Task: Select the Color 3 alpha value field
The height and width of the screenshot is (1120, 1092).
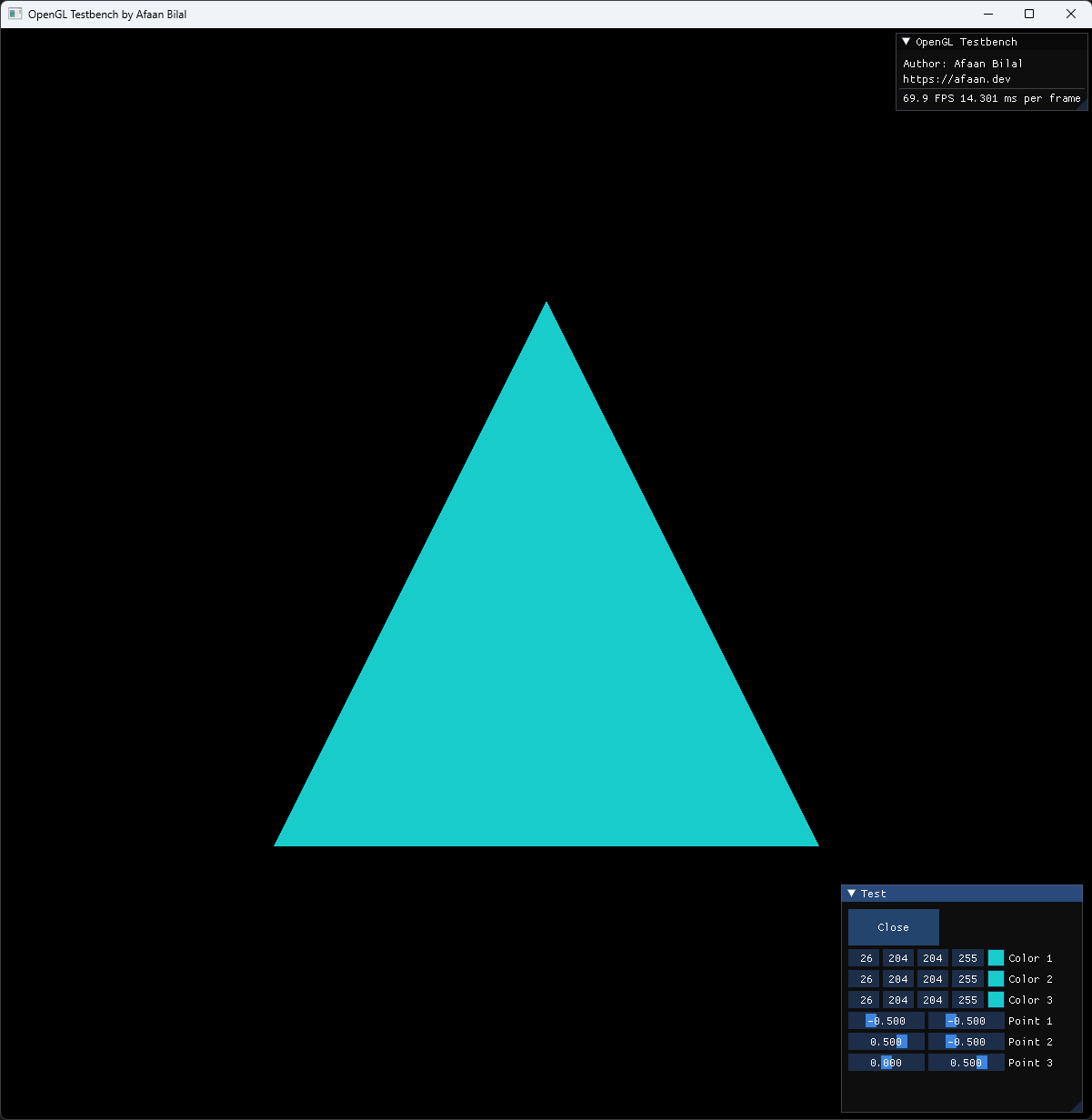Action: pyautogui.click(x=967, y=1000)
